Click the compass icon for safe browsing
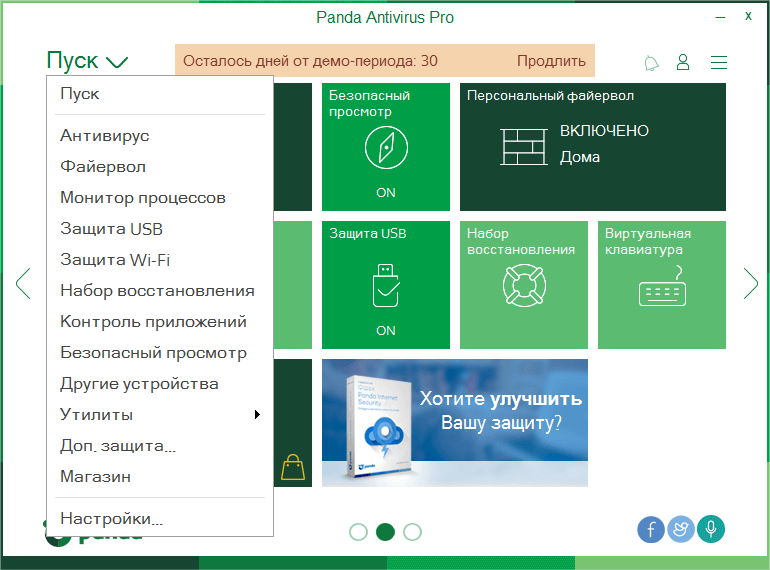 [386, 149]
